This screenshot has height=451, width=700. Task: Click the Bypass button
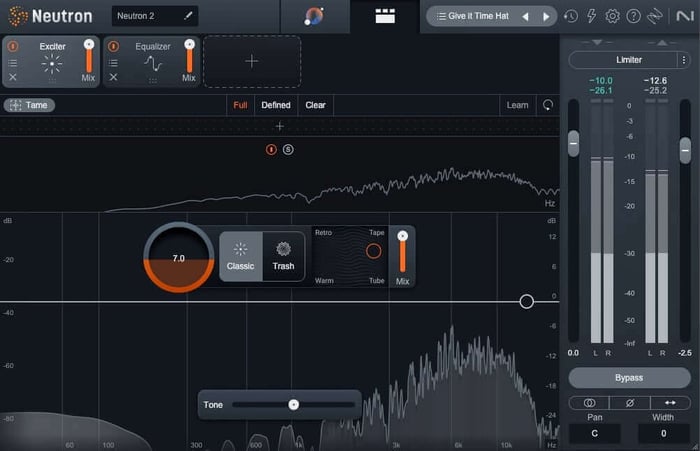pos(629,378)
